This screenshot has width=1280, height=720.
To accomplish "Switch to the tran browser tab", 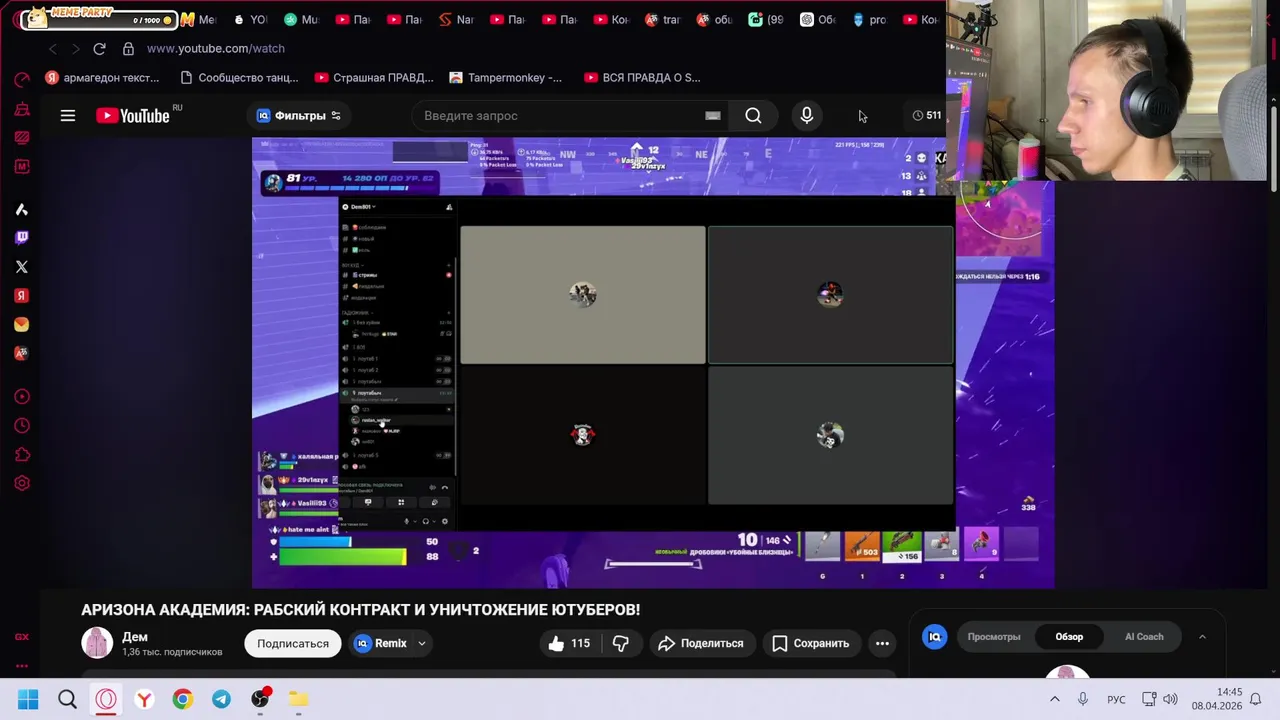I will [662, 19].
